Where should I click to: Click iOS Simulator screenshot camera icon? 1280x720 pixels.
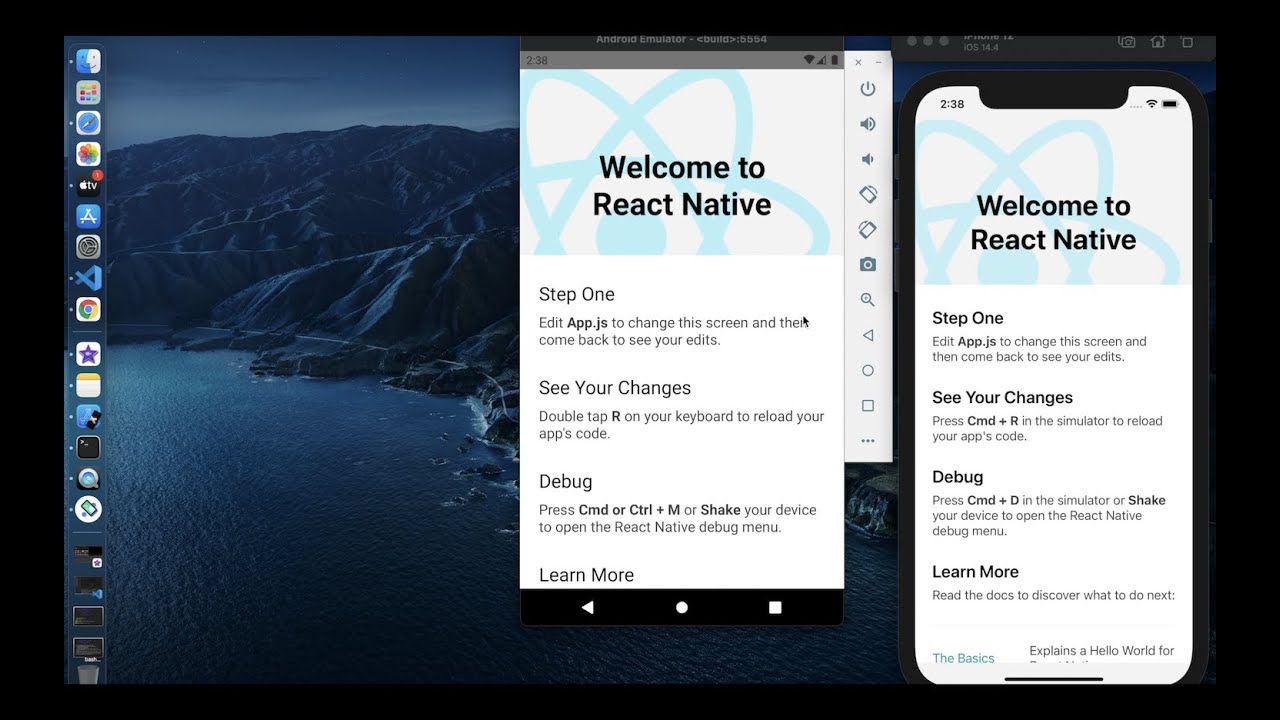click(1127, 42)
